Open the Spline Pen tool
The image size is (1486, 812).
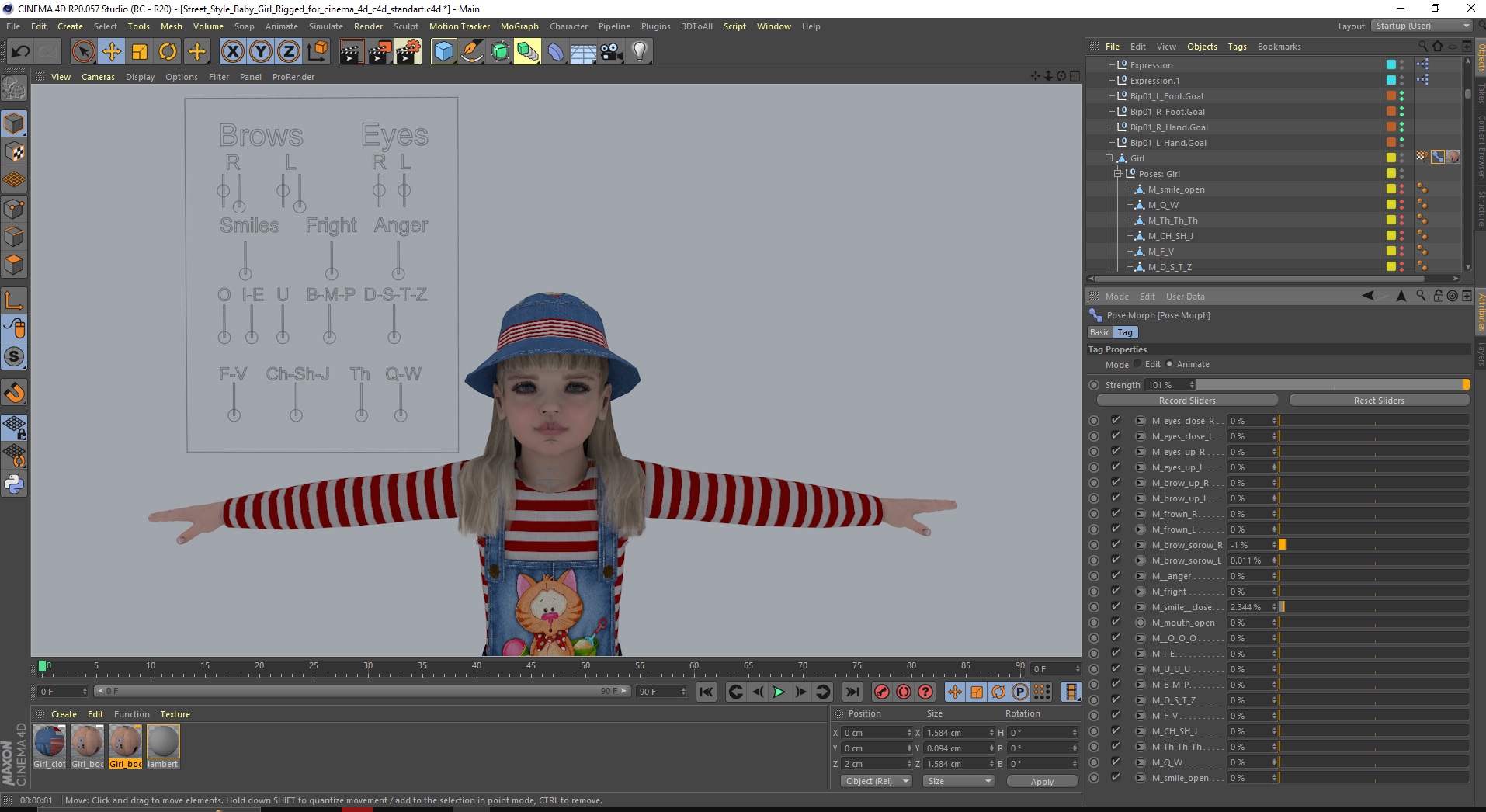point(472,52)
